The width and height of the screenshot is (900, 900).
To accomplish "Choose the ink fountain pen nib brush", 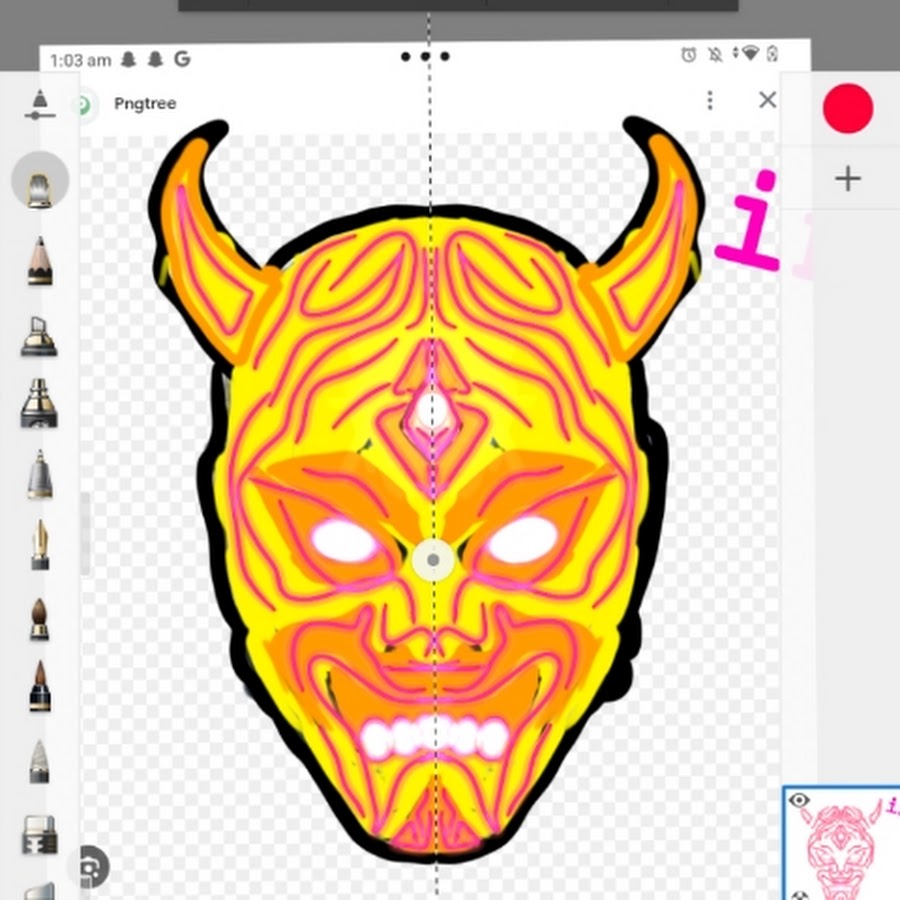I will pyautogui.click(x=40, y=545).
